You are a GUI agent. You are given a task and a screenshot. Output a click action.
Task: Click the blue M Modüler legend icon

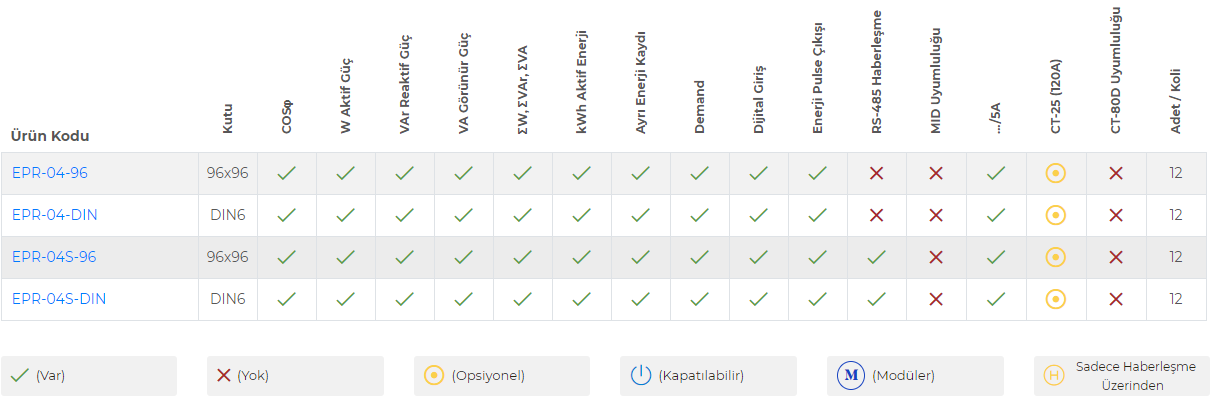pyautogui.click(x=850, y=376)
